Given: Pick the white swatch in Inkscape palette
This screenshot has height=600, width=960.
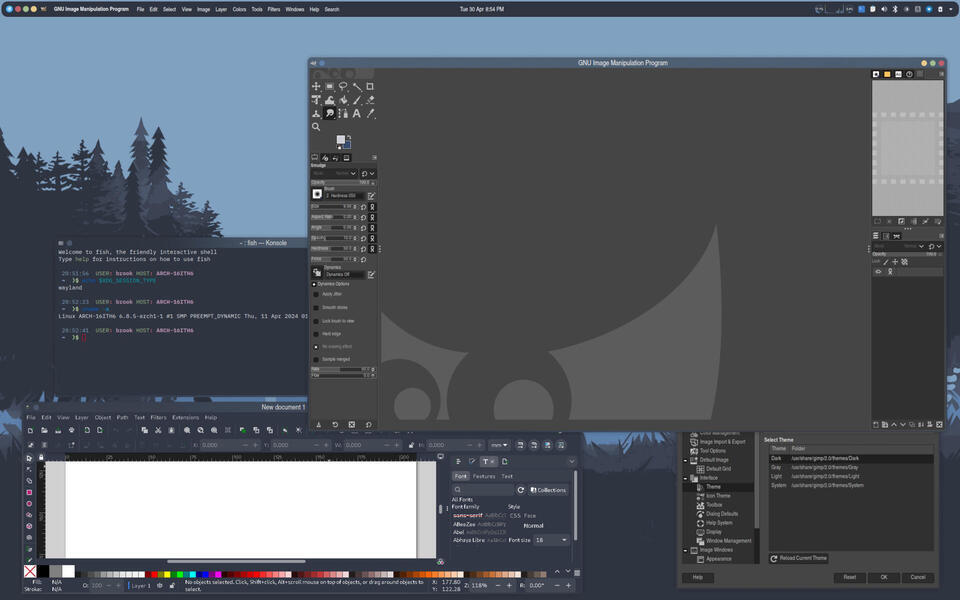Looking at the screenshot, I should (x=69, y=571).
